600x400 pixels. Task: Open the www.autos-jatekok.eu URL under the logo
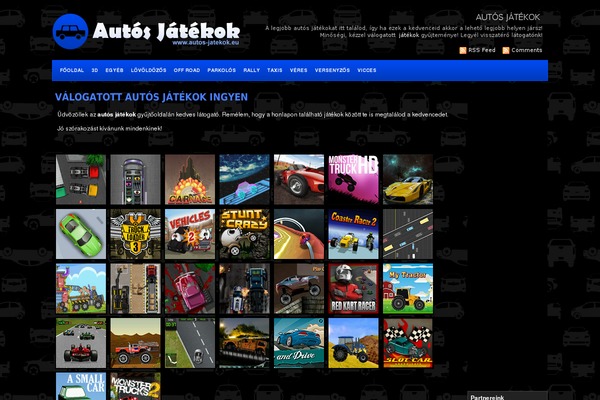click(205, 42)
